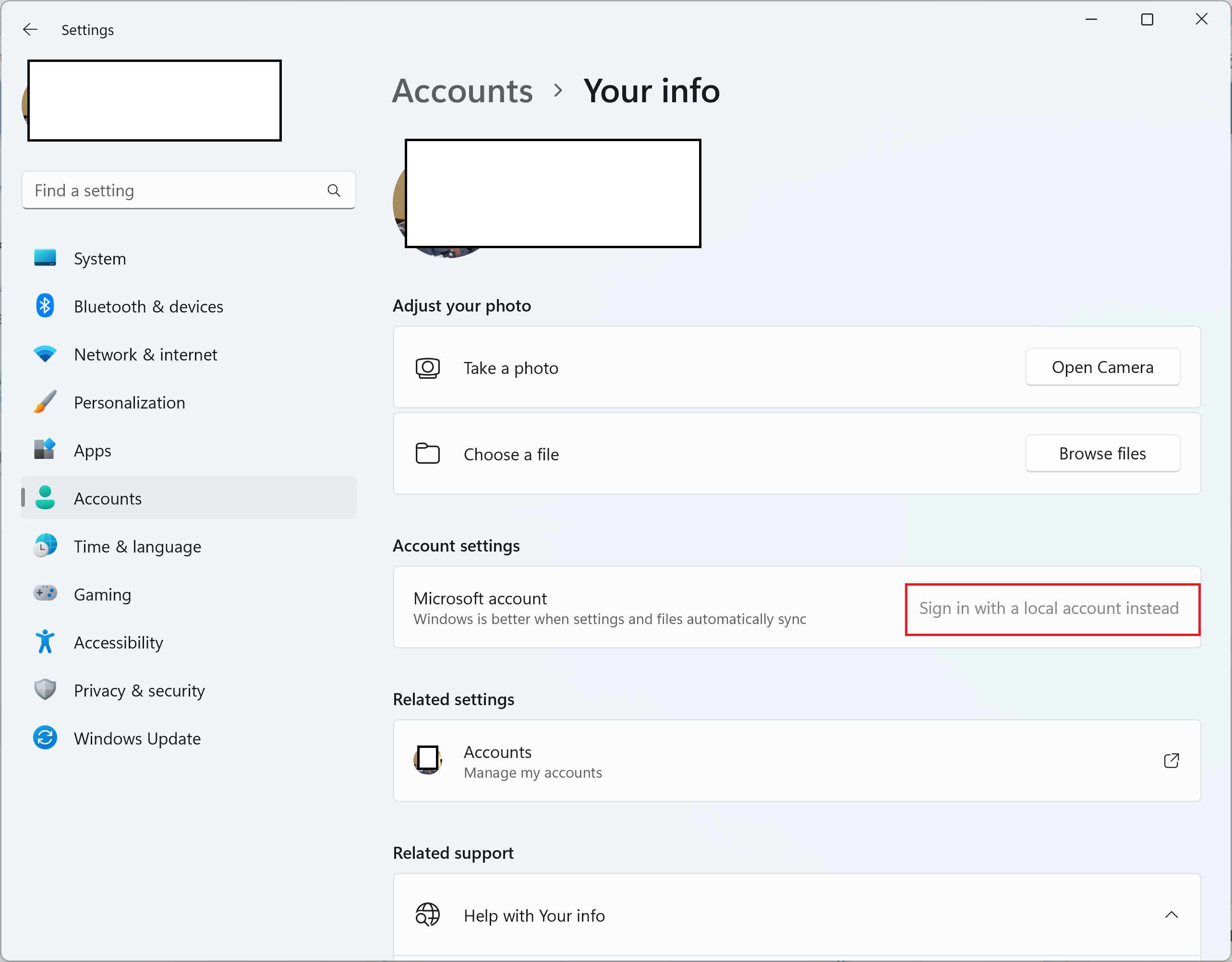Image resolution: width=1232 pixels, height=962 pixels.
Task: Click the Windows Update sync icon
Action: (45, 738)
